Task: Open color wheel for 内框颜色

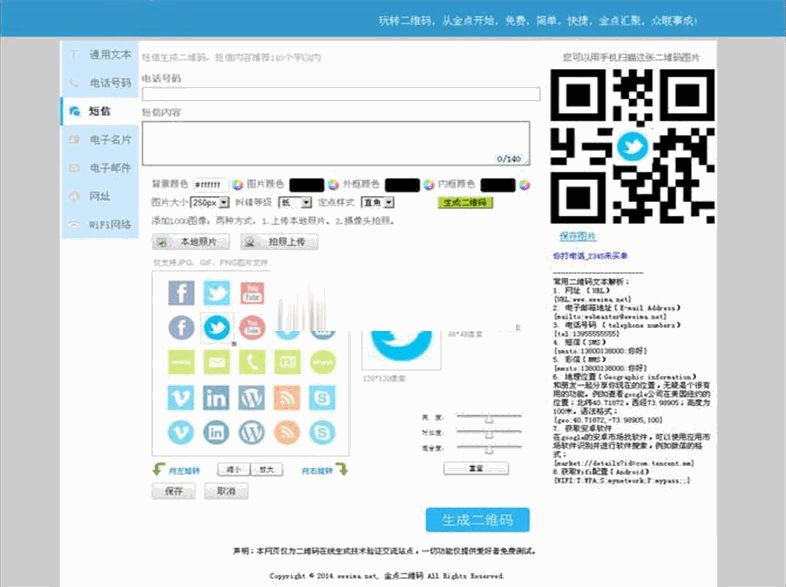Action: click(524, 185)
